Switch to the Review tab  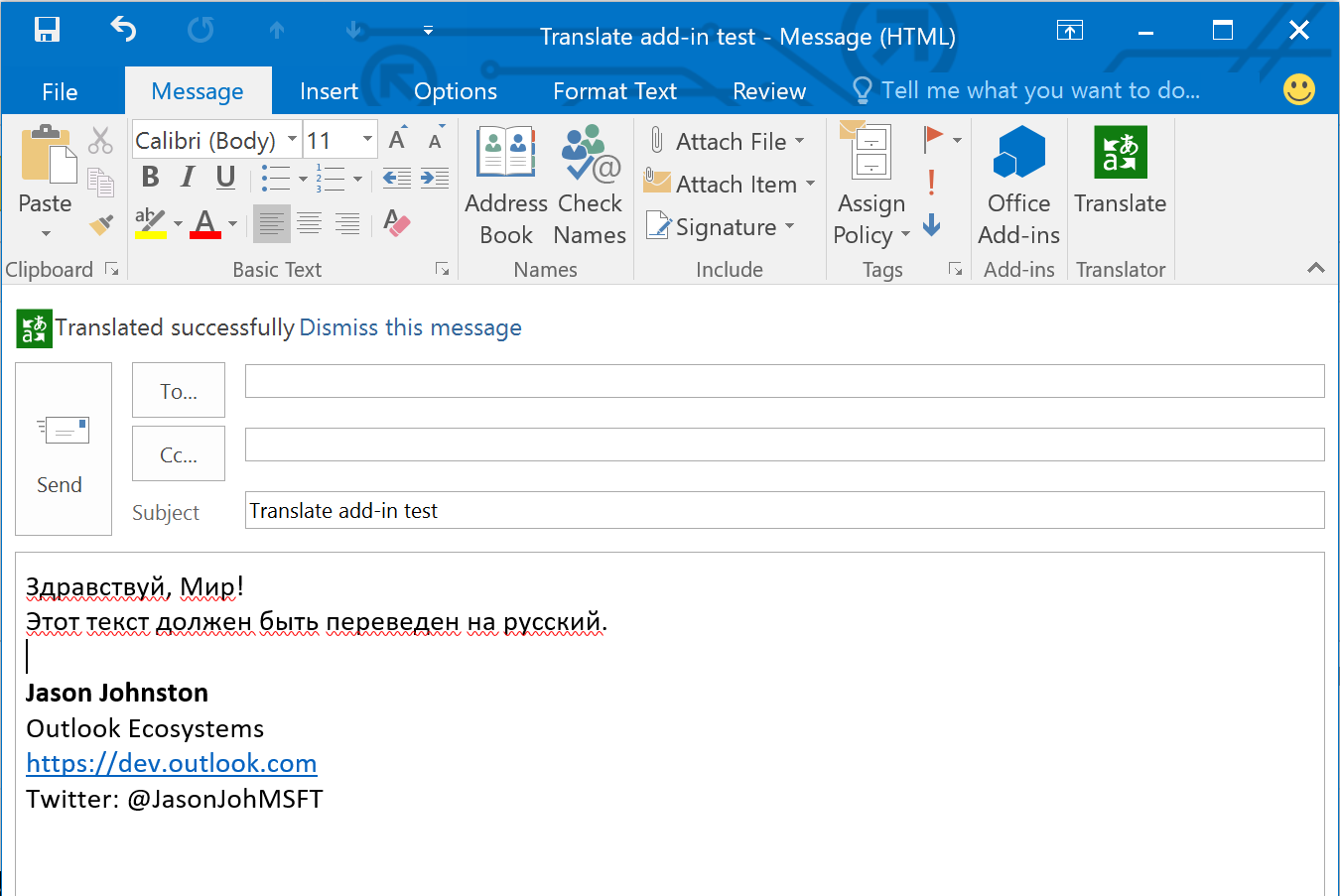coord(769,91)
